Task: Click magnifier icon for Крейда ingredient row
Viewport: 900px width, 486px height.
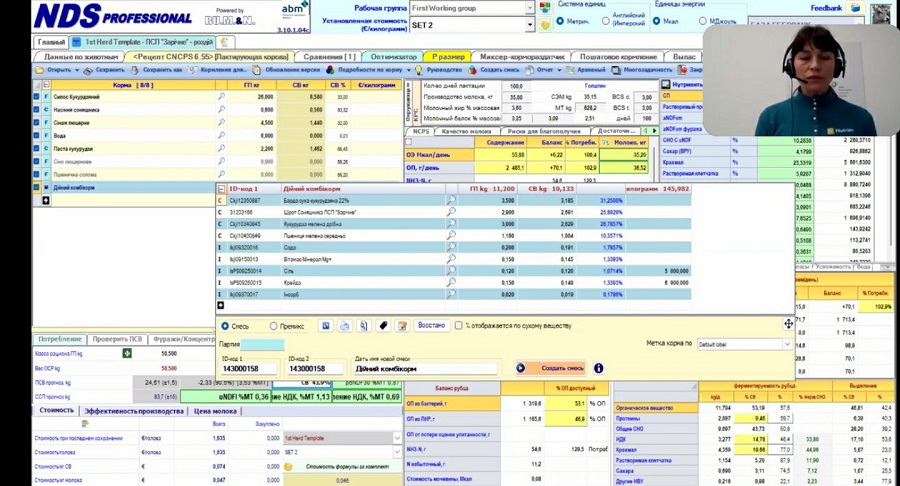Action: click(451, 282)
